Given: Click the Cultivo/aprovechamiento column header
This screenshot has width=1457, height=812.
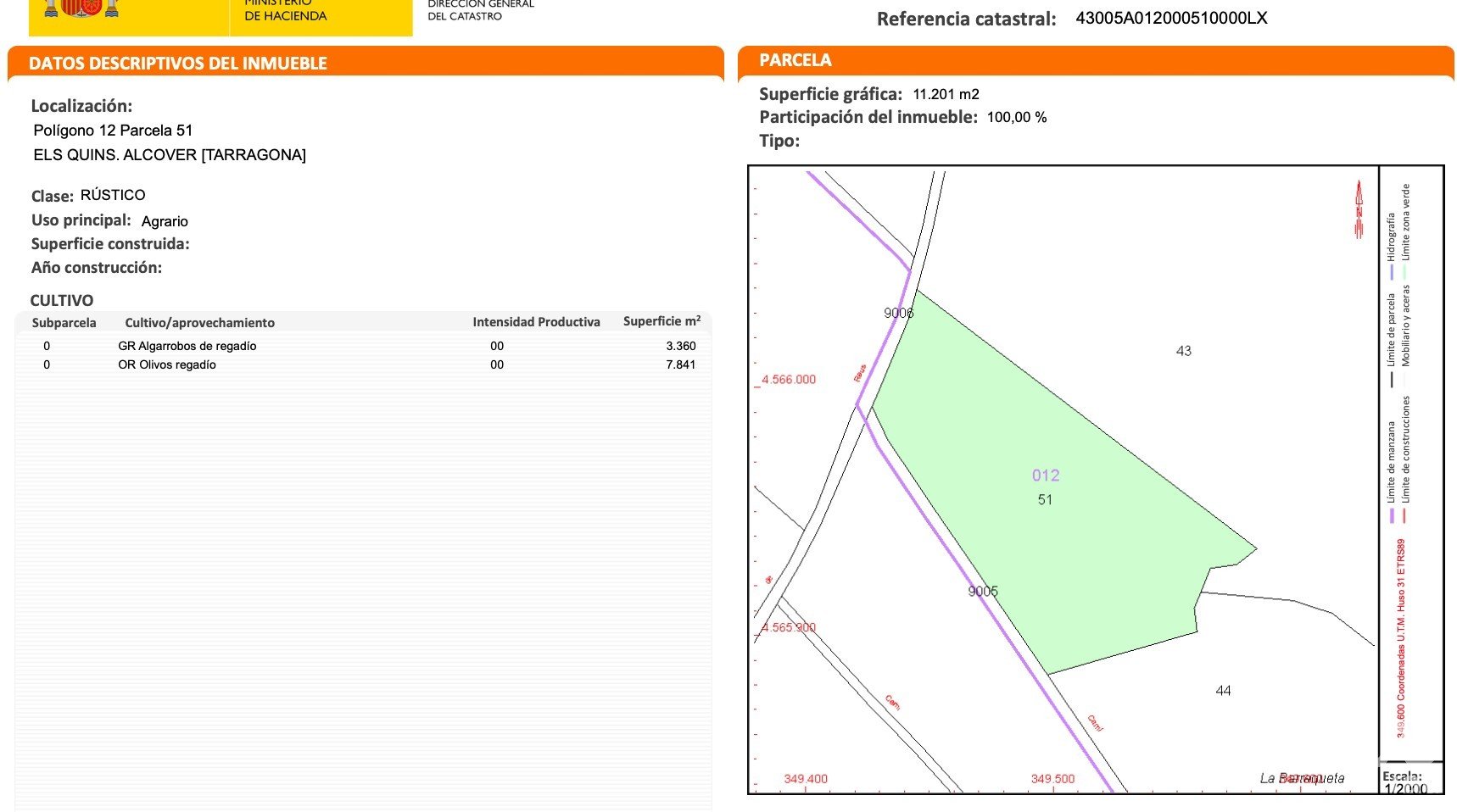Looking at the screenshot, I should (199, 323).
